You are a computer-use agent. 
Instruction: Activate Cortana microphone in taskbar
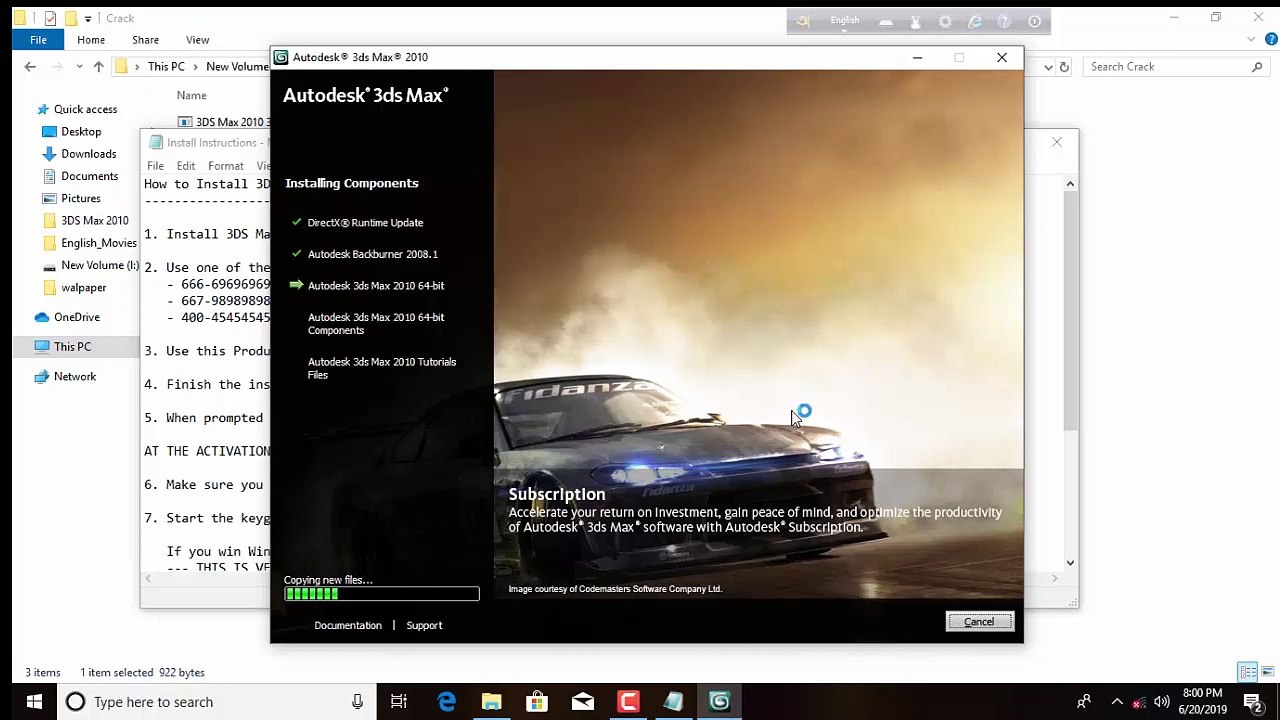tap(357, 702)
